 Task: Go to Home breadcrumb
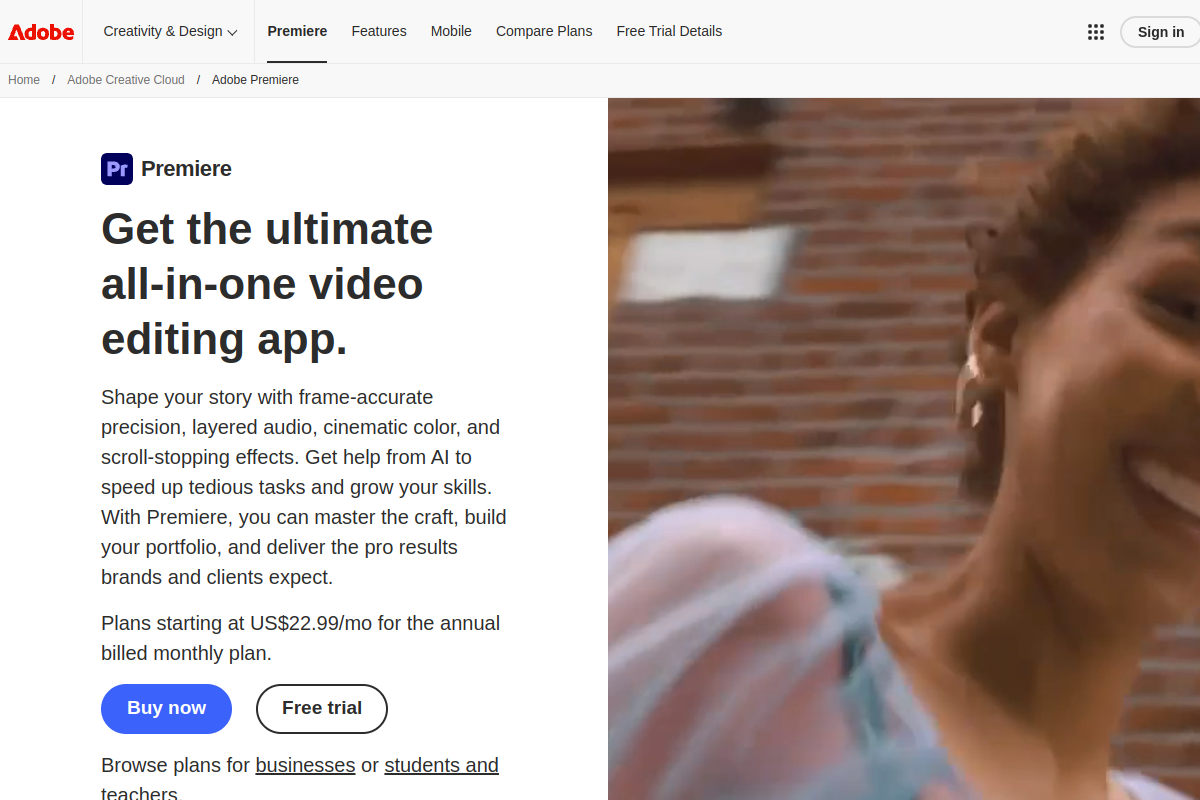coord(24,80)
